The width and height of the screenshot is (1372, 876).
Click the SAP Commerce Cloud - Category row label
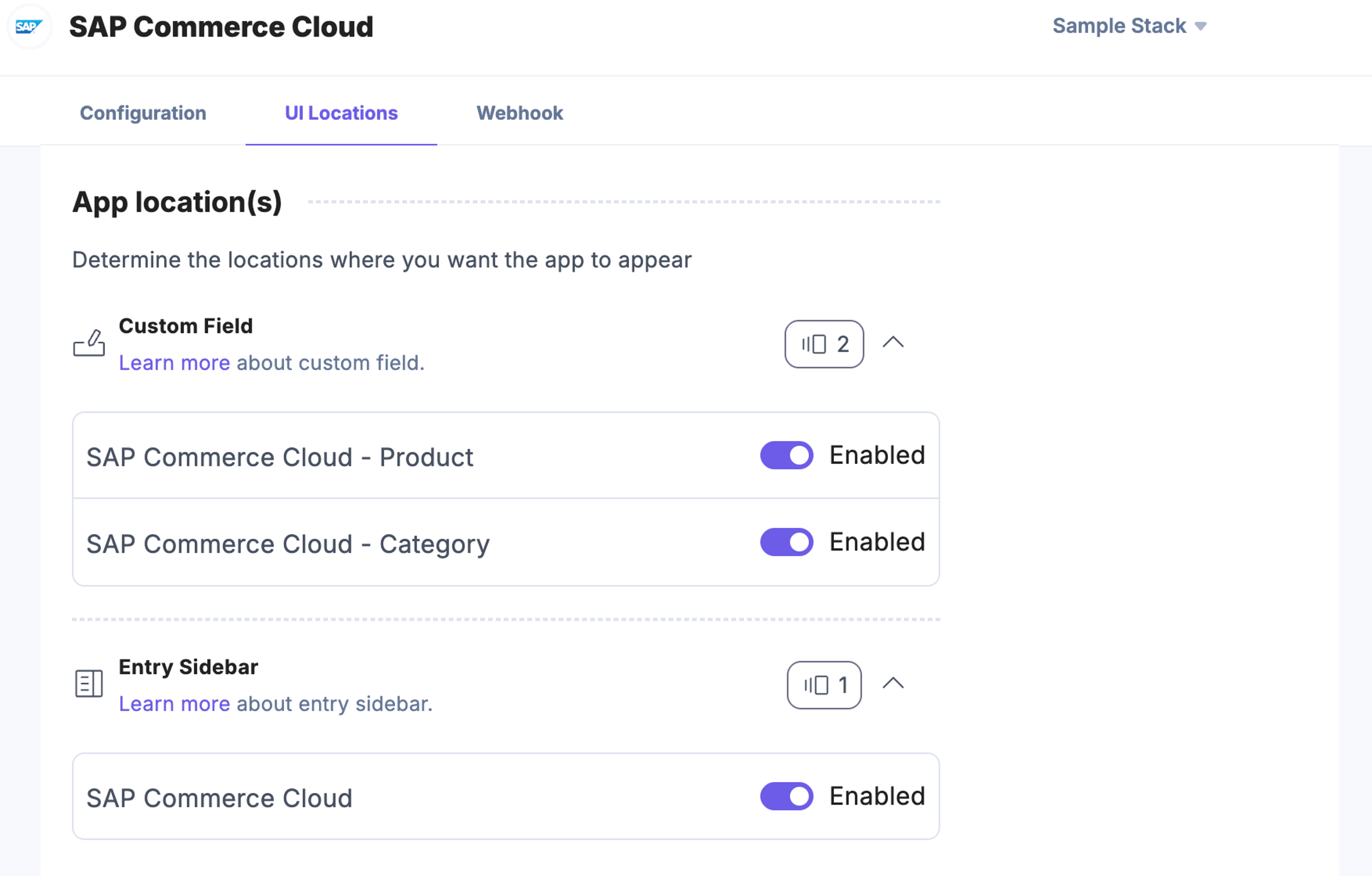[x=288, y=544]
